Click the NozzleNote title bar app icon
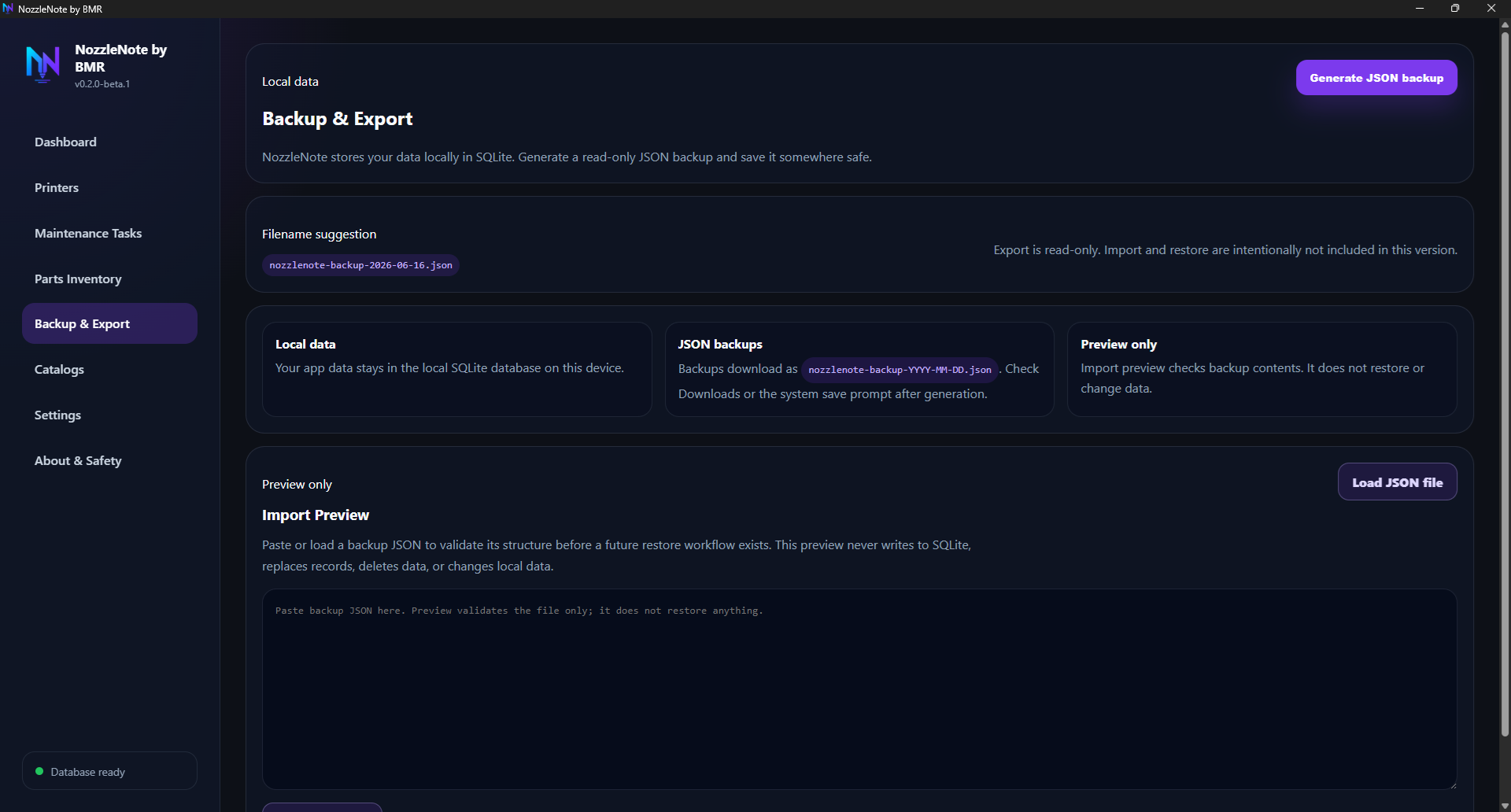The image size is (1511, 812). click(x=9, y=9)
